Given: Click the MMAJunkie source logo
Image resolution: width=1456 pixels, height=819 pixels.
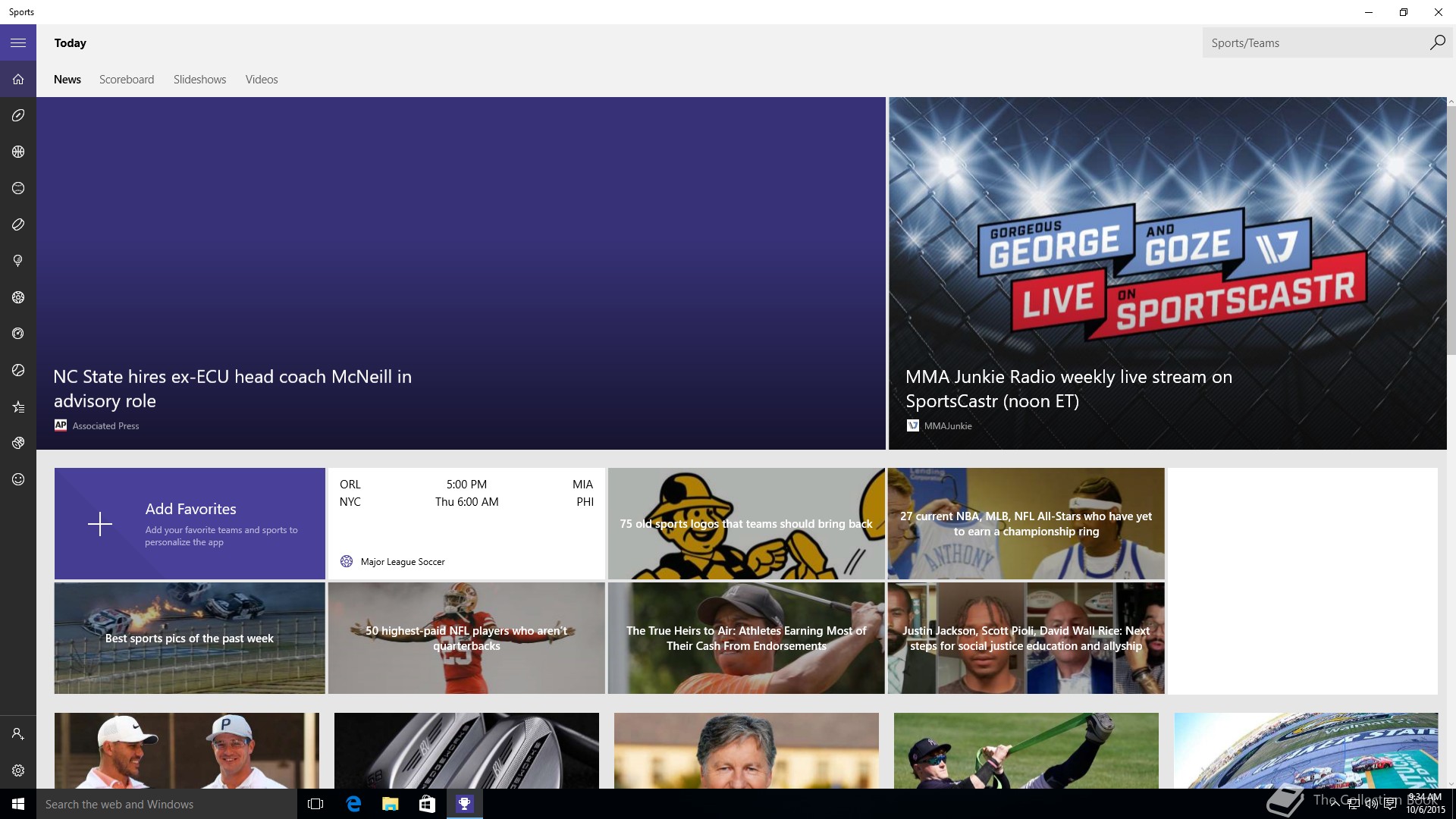Looking at the screenshot, I should click(x=913, y=425).
